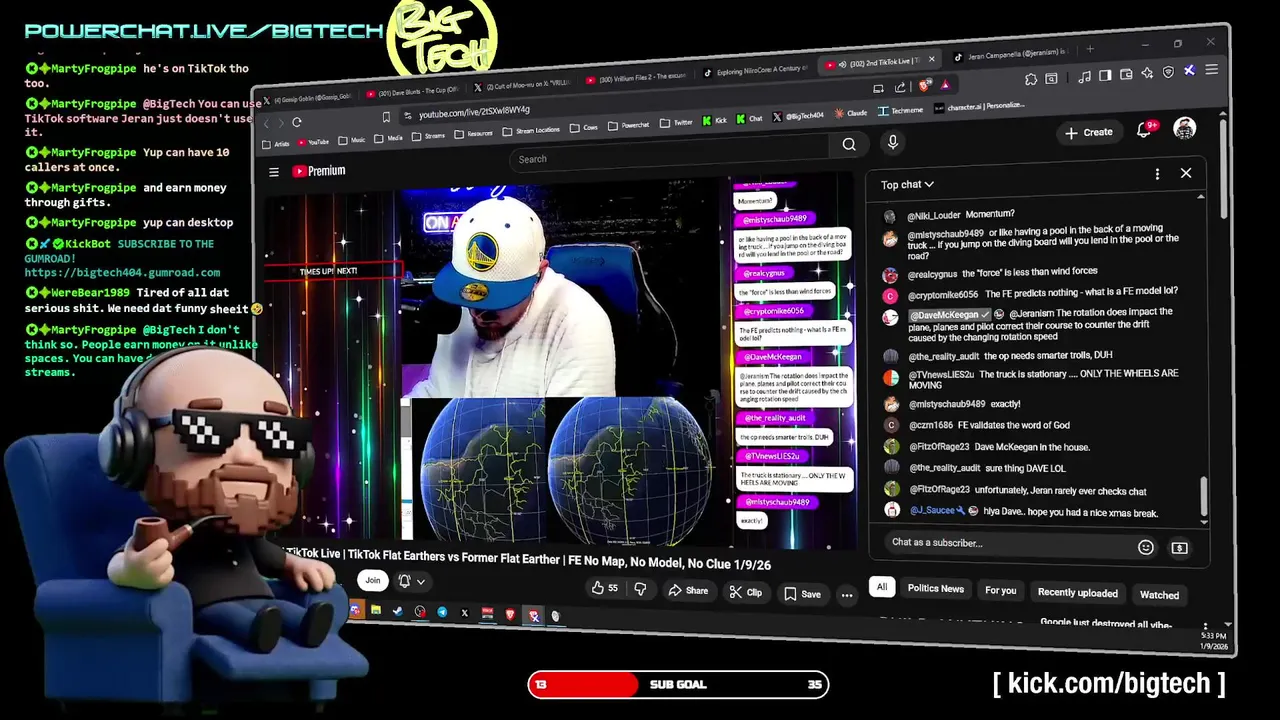Like the video showing 55 likes
Image resolution: width=1280 pixels, height=720 pixels.
(x=605, y=589)
